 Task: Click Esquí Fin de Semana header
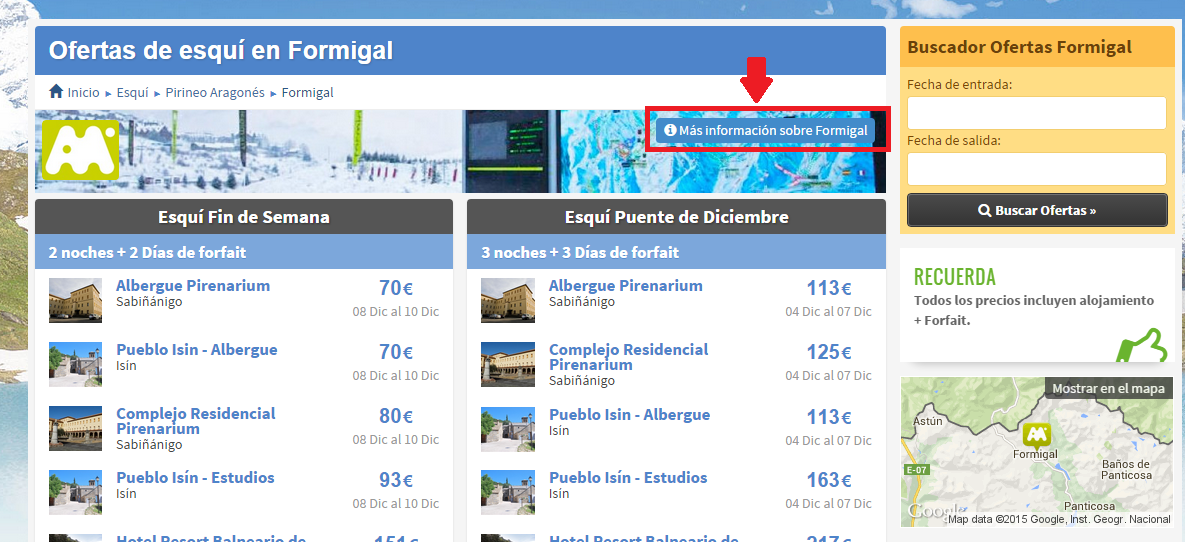point(244,217)
